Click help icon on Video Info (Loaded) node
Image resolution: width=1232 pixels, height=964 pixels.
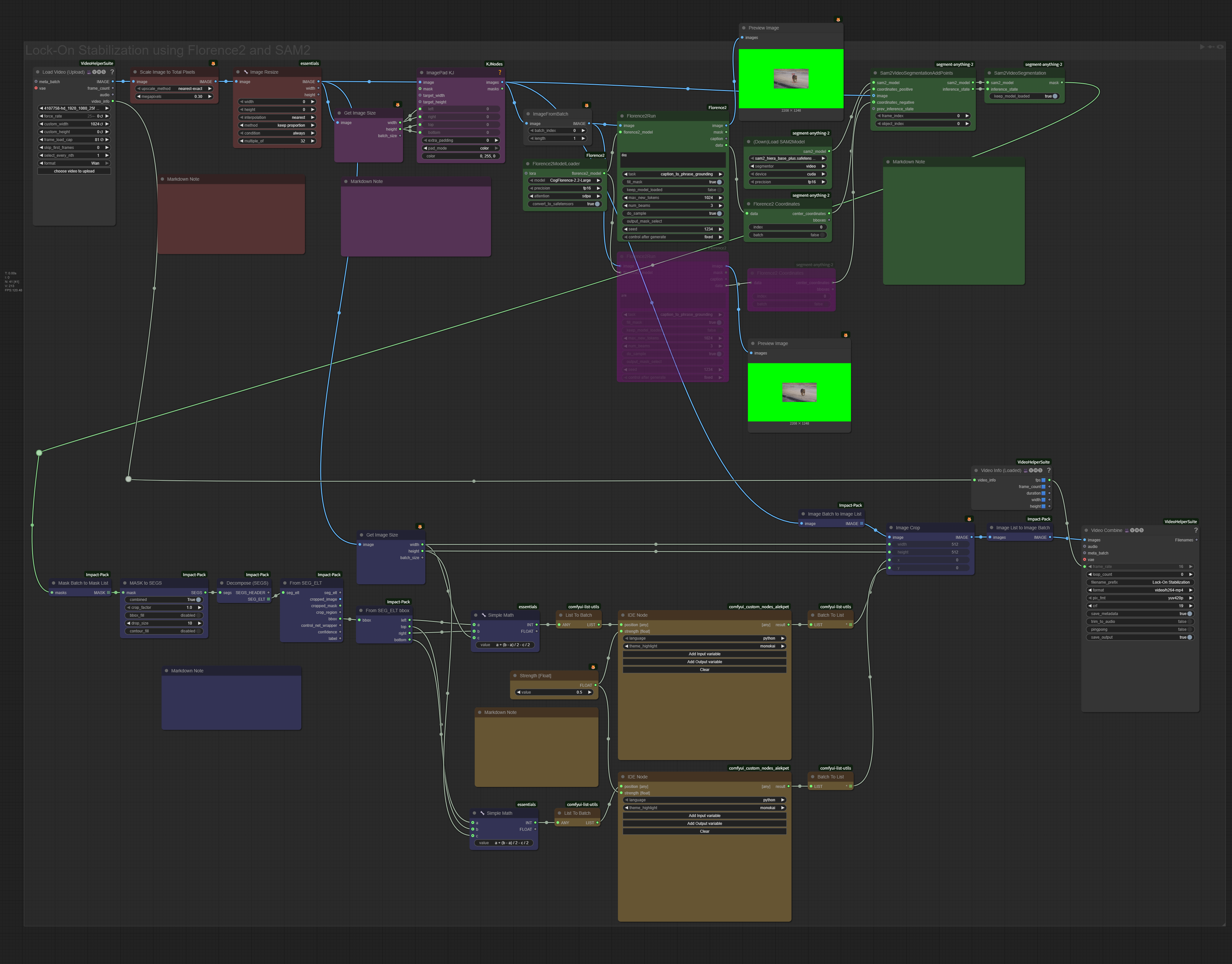(x=1049, y=470)
